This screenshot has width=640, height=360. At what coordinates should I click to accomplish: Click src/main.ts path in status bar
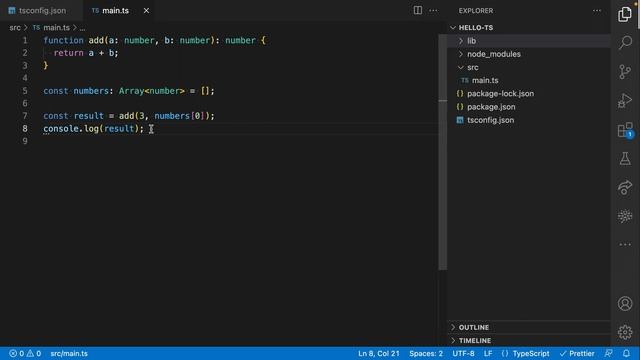[x=69, y=353]
